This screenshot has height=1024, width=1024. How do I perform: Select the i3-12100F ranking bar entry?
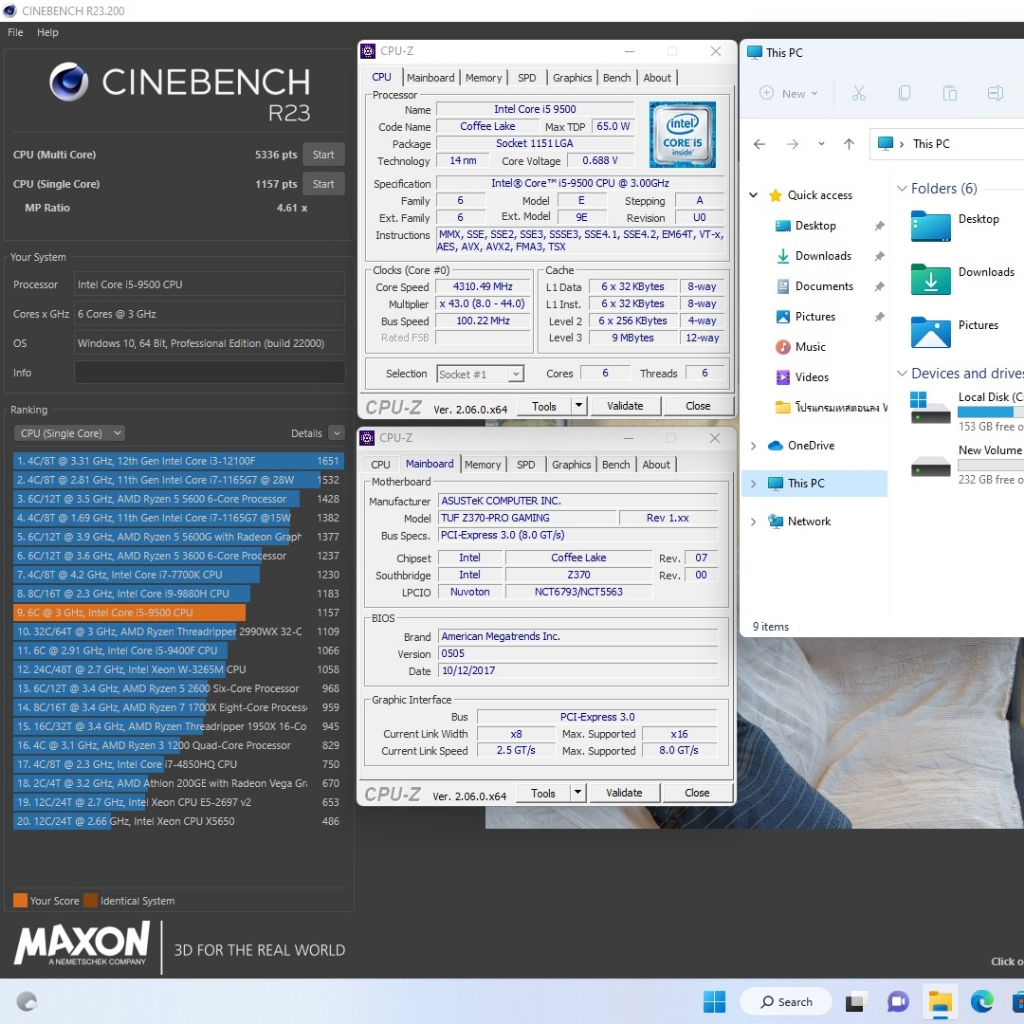[x=178, y=461]
